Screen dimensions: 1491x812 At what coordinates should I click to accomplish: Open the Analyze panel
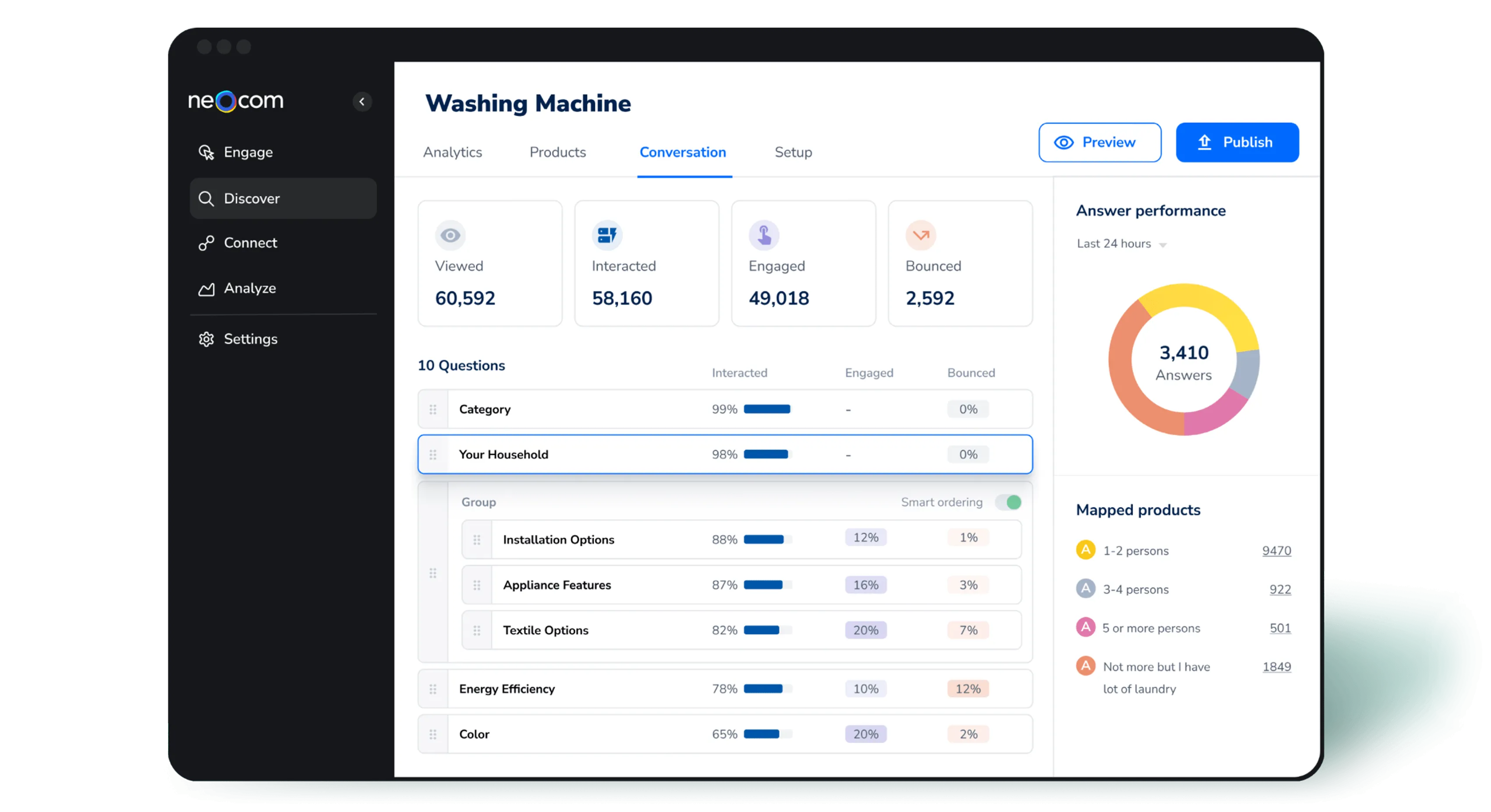pos(249,288)
